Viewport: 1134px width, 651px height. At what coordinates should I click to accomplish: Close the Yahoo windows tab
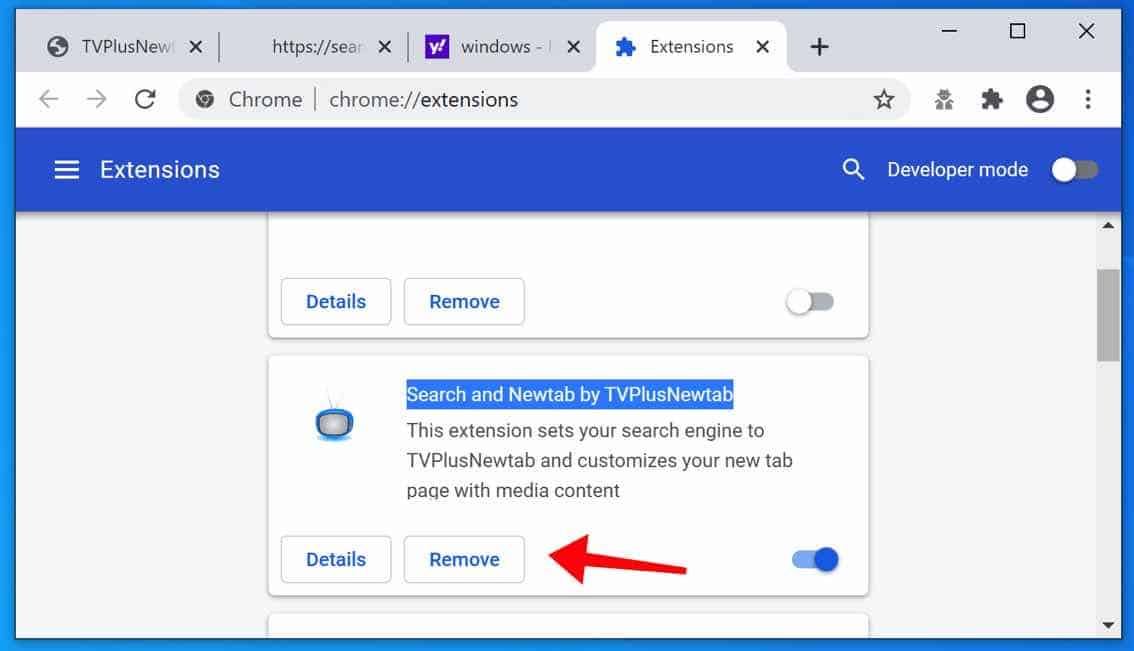pyautogui.click(x=574, y=47)
